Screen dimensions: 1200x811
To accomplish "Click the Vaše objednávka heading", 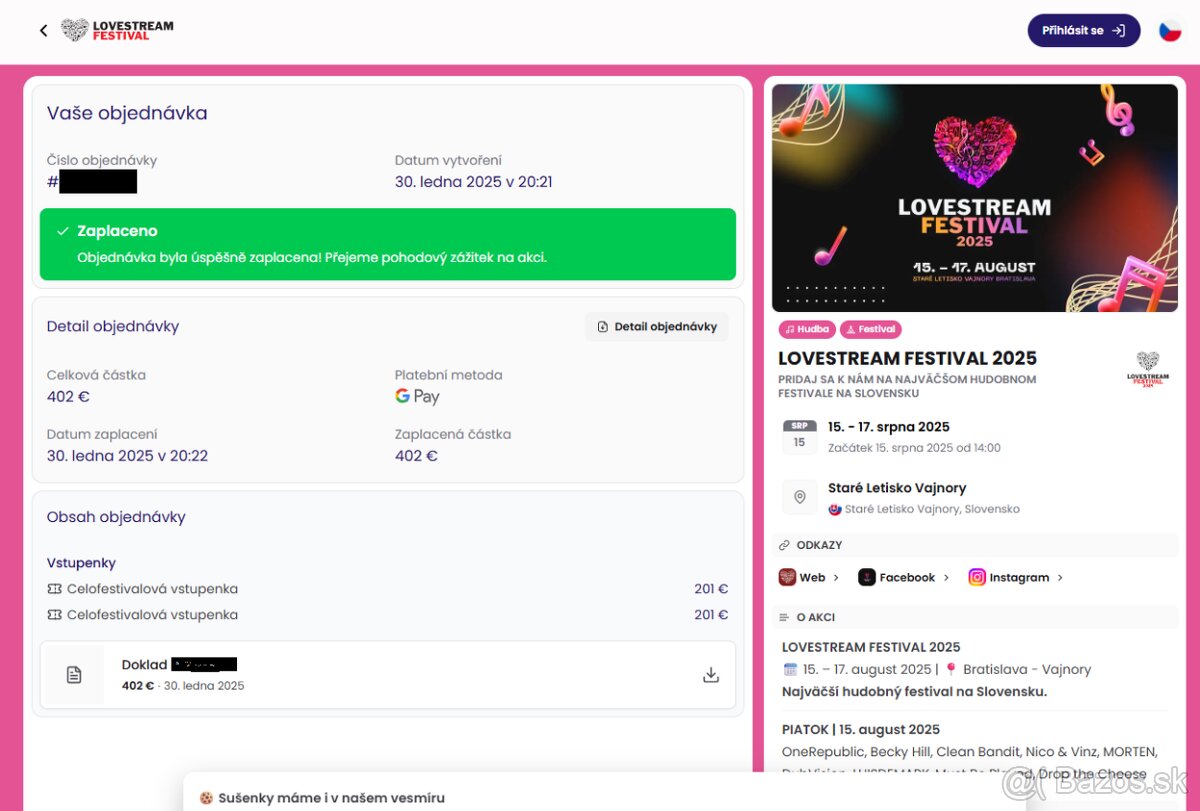I will coord(127,113).
